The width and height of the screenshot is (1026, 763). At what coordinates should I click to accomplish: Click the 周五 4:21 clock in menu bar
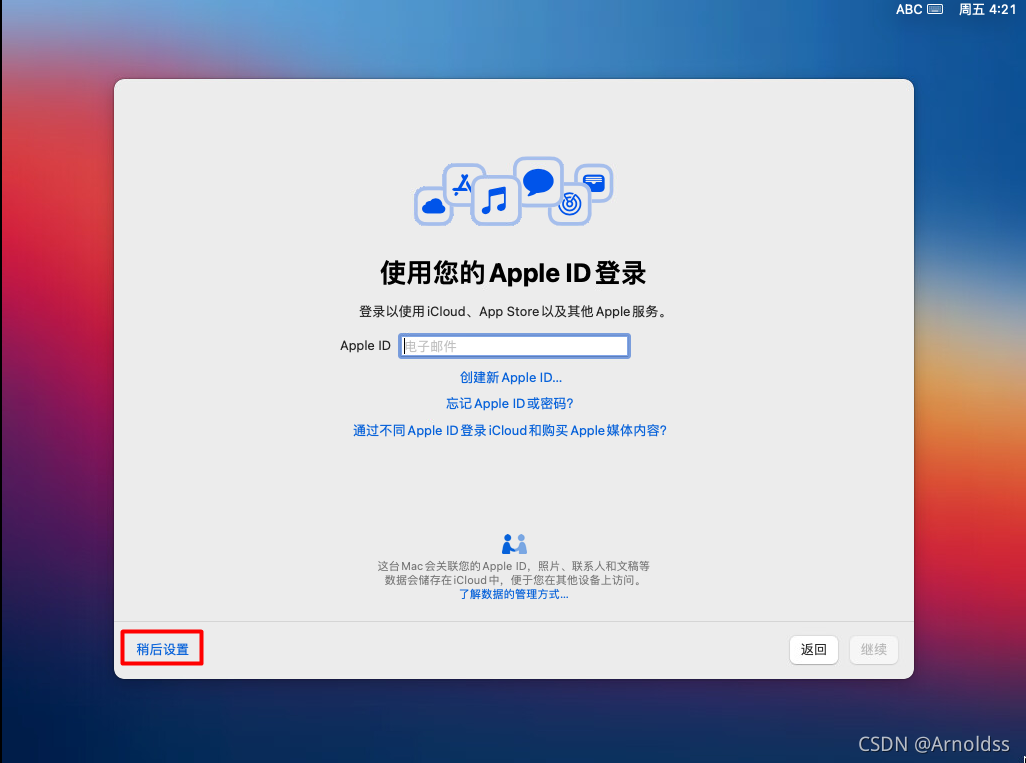pyautogui.click(x=987, y=9)
